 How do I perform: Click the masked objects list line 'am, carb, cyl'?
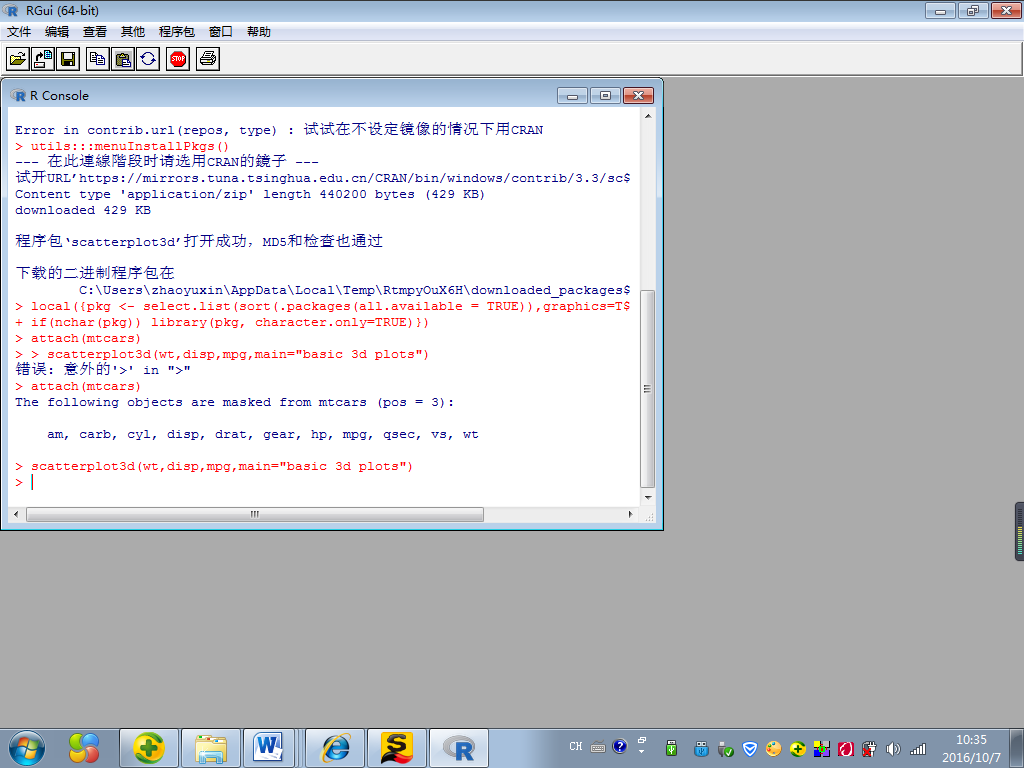[x=263, y=434]
